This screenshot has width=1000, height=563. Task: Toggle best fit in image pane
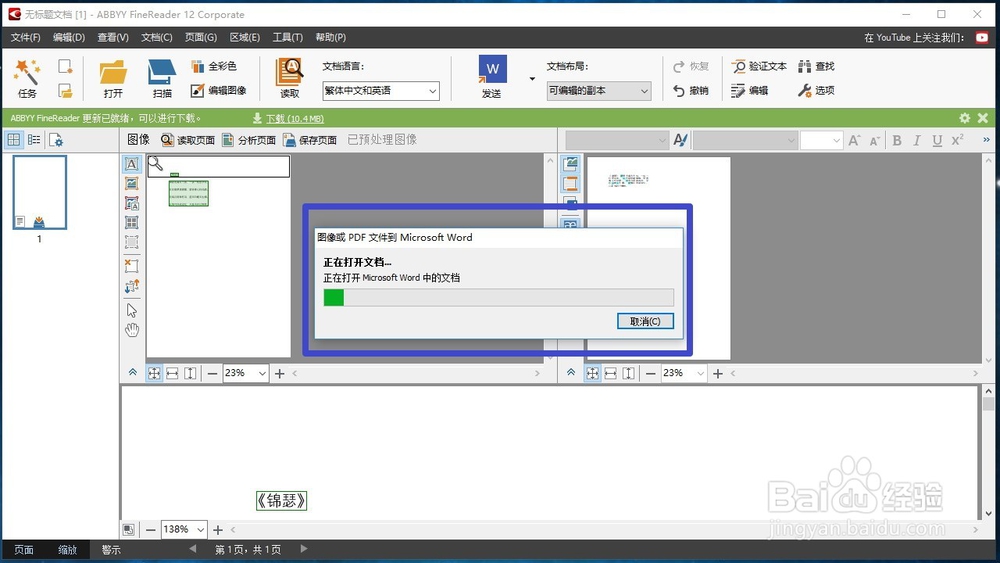click(154, 374)
